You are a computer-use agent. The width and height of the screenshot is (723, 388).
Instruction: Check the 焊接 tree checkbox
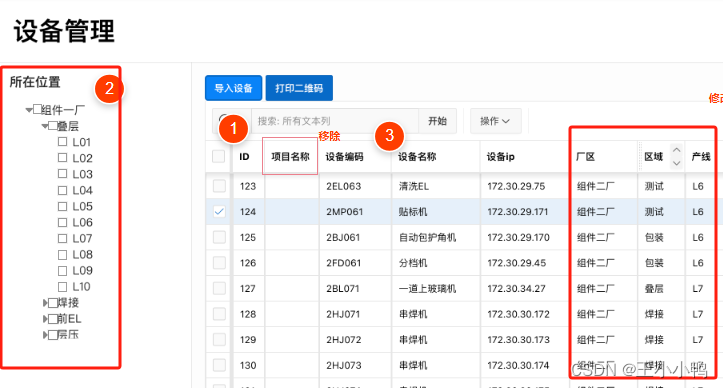[x=53, y=303]
